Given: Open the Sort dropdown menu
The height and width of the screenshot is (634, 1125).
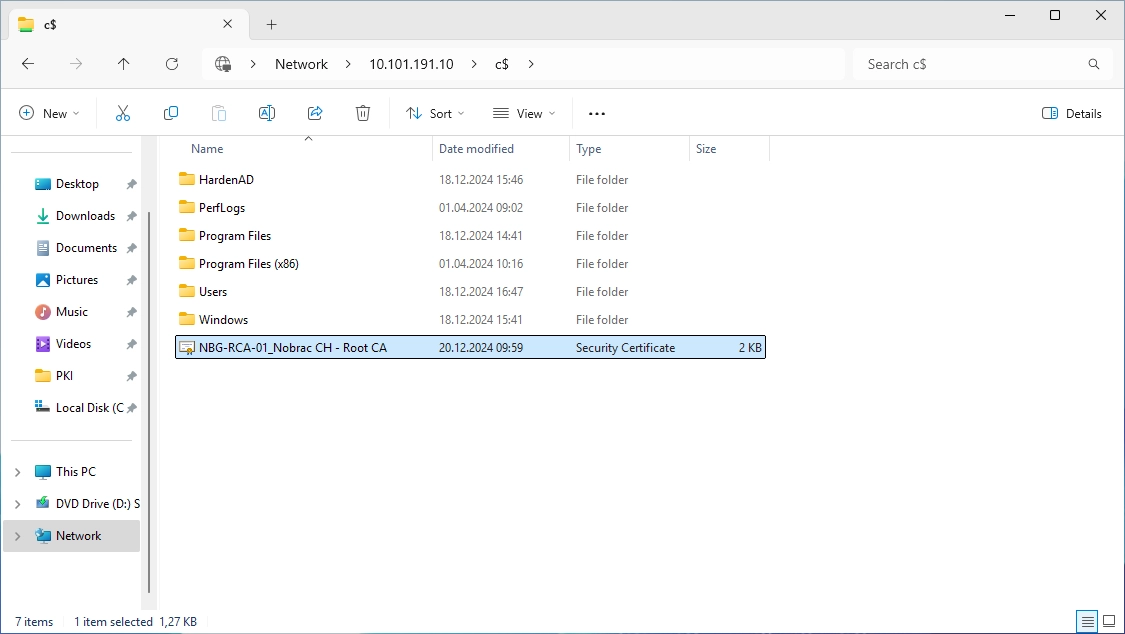Looking at the screenshot, I should tap(435, 113).
